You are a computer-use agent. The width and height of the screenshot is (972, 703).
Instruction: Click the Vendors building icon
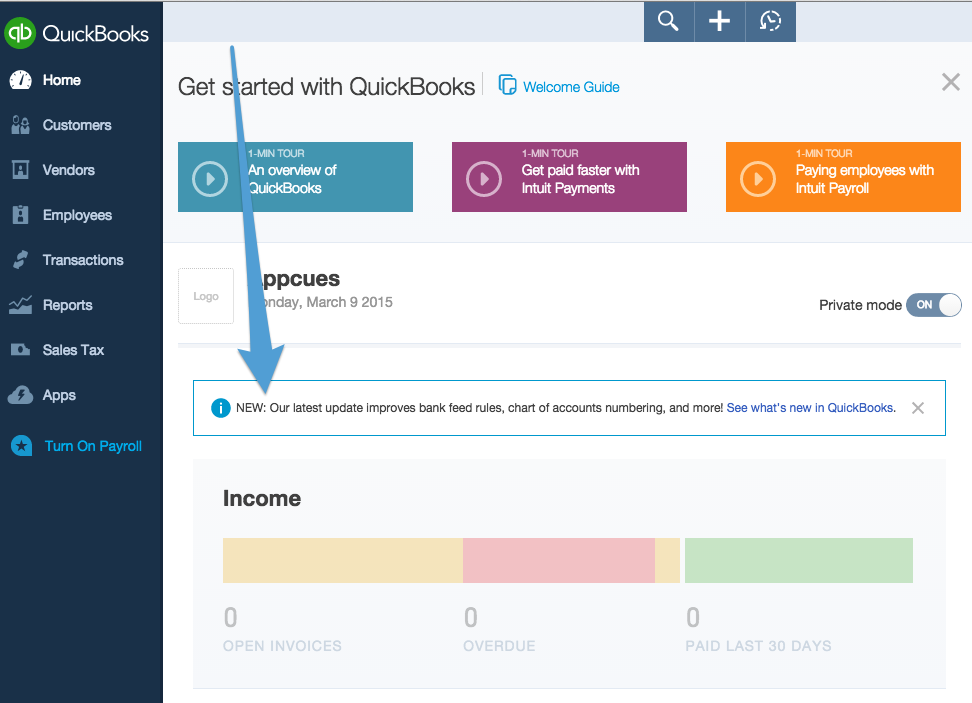click(20, 170)
